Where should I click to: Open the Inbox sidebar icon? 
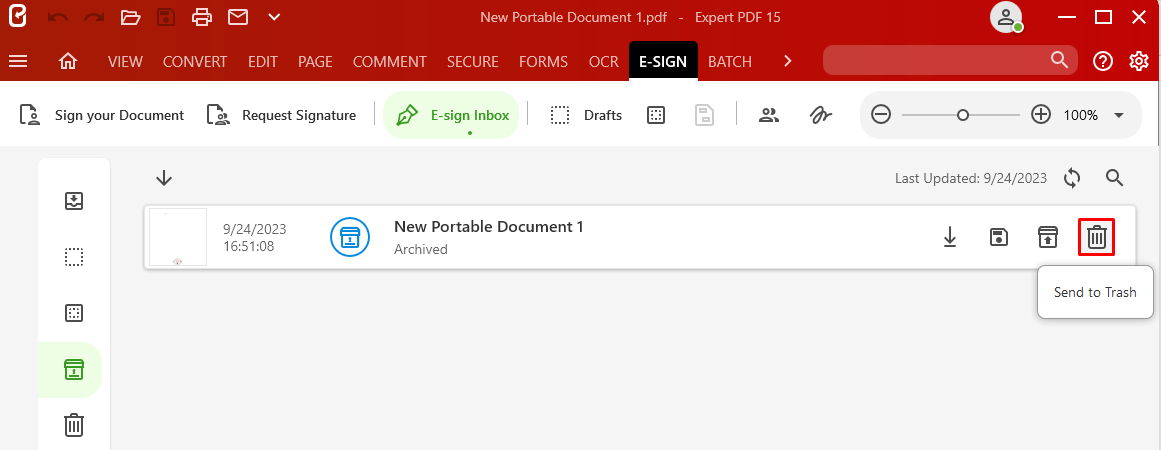[73, 201]
